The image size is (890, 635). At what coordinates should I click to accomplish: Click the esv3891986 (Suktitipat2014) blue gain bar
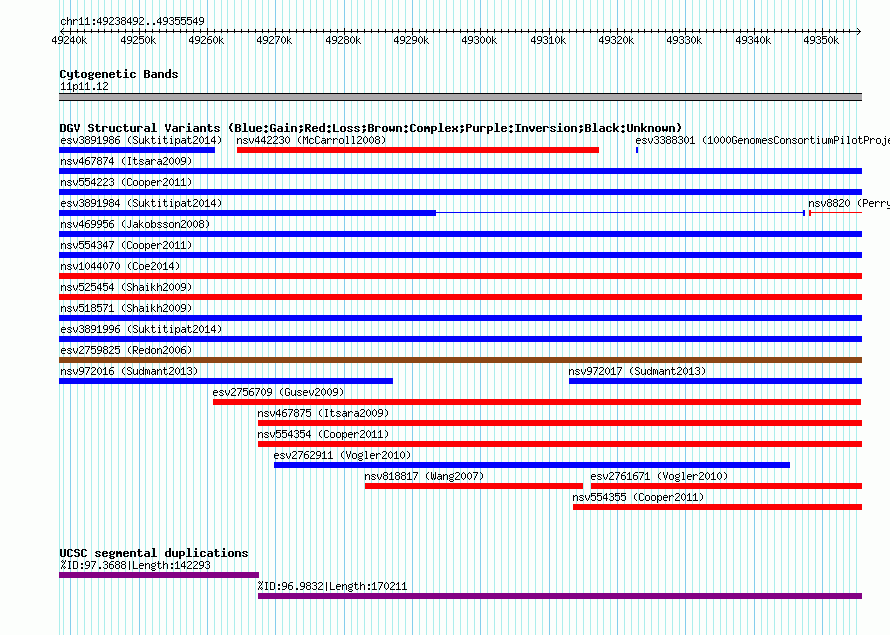point(137,150)
